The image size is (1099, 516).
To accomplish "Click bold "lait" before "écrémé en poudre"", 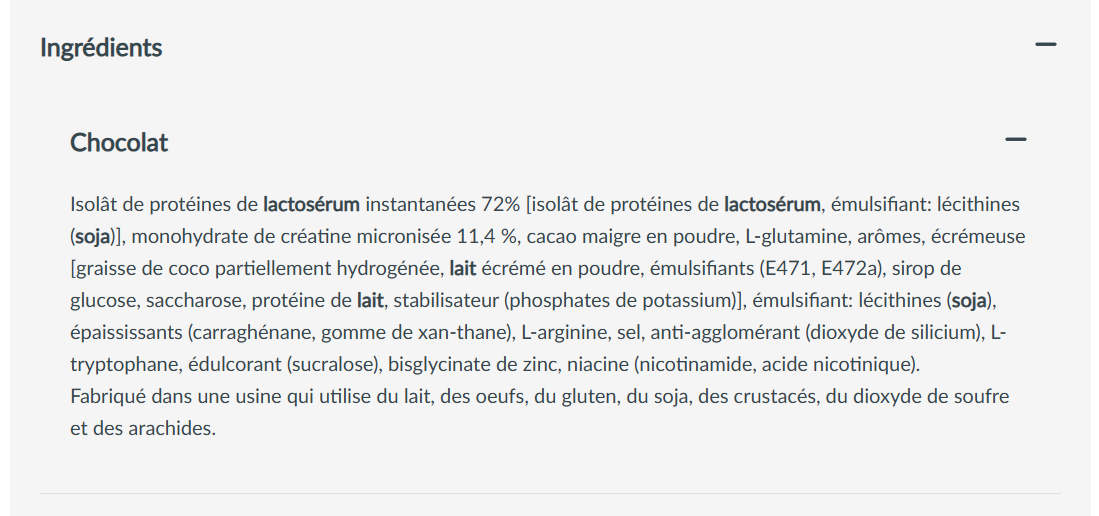I will tap(463, 269).
